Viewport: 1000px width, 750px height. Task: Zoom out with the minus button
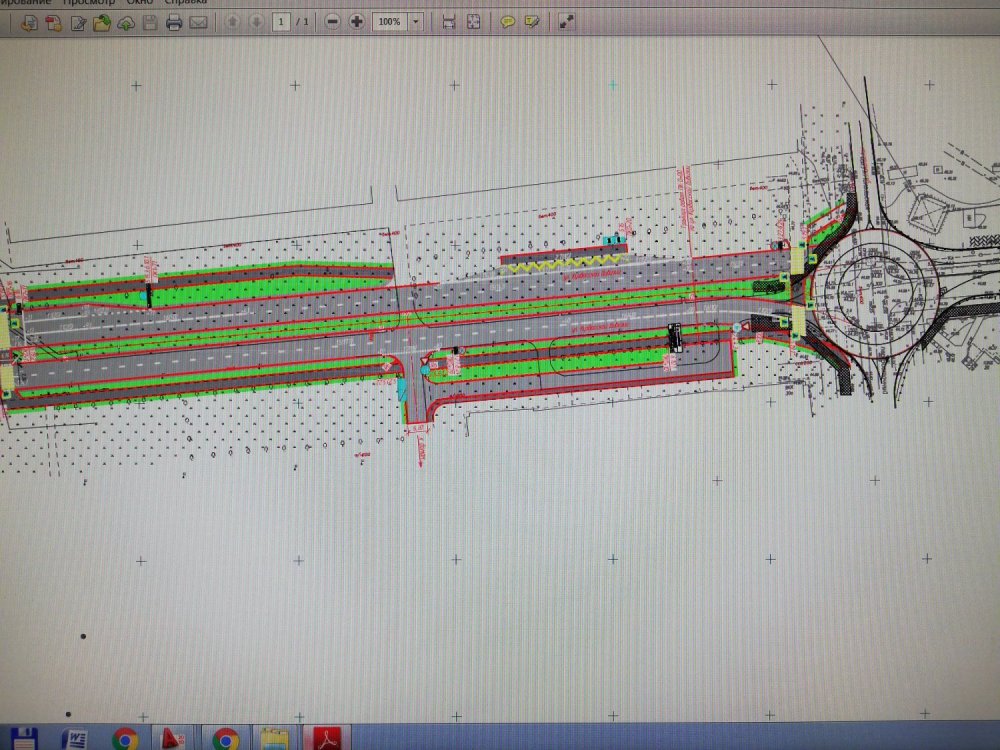tap(332, 21)
